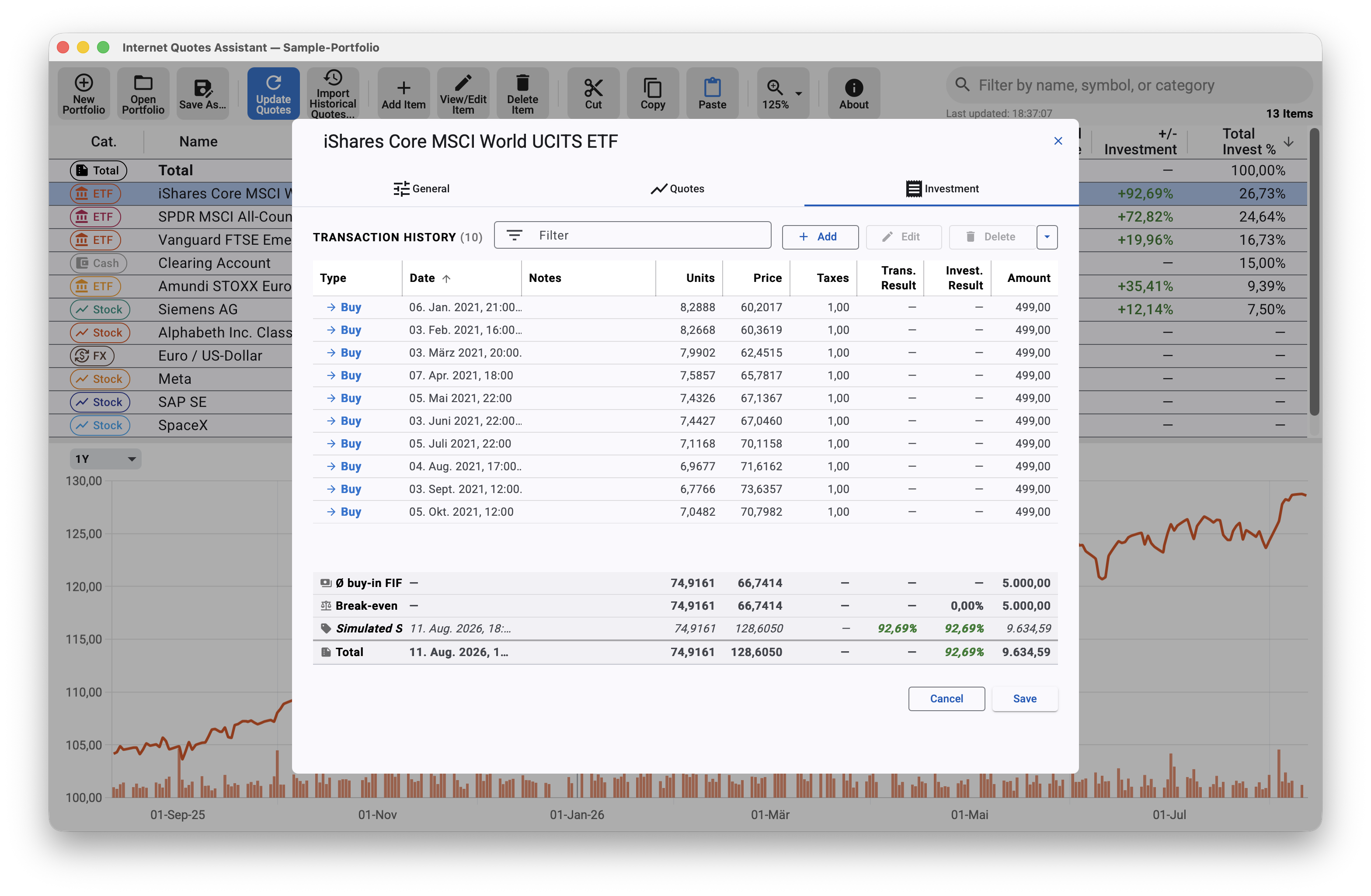This screenshot has height=896, width=1371.
Task: Sort by Total Invest % column header
Action: pos(1248,142)
